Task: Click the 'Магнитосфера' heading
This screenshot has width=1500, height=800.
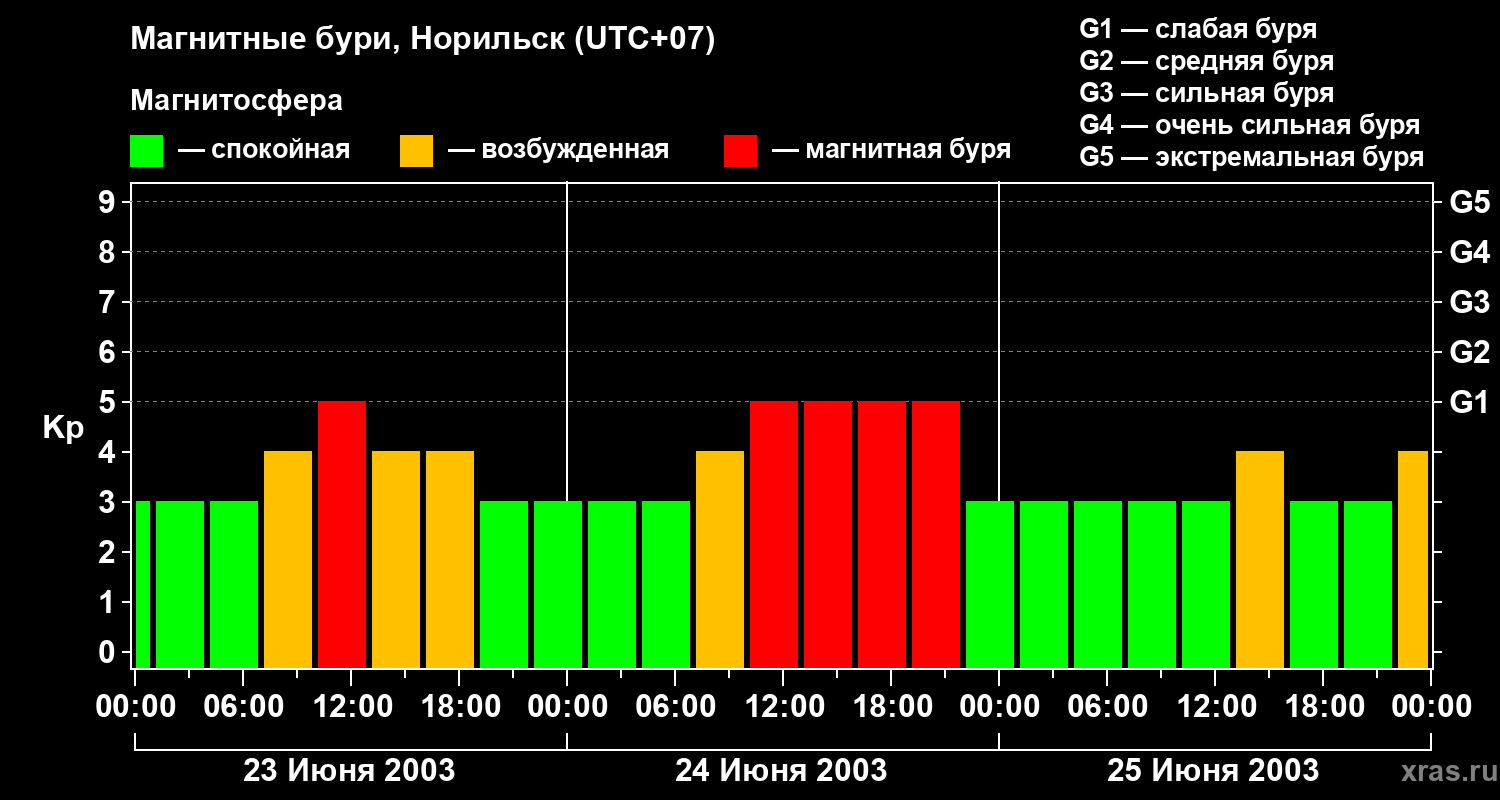Action: pyautogui.click(x=236, y=101)
